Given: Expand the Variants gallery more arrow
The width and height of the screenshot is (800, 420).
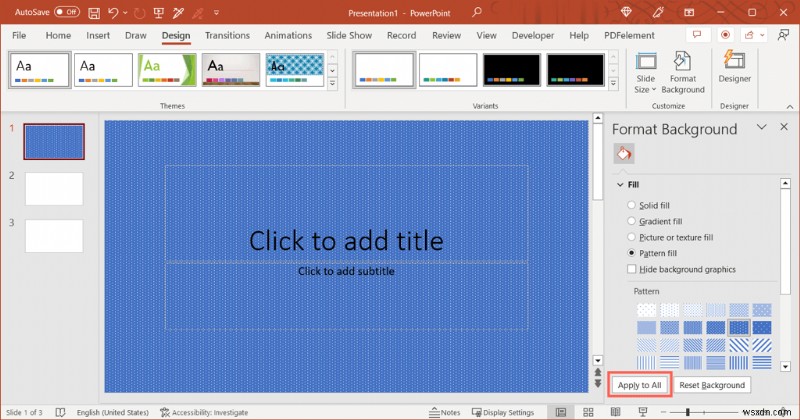Looking at the screenshot, I should tap(613, 83).
